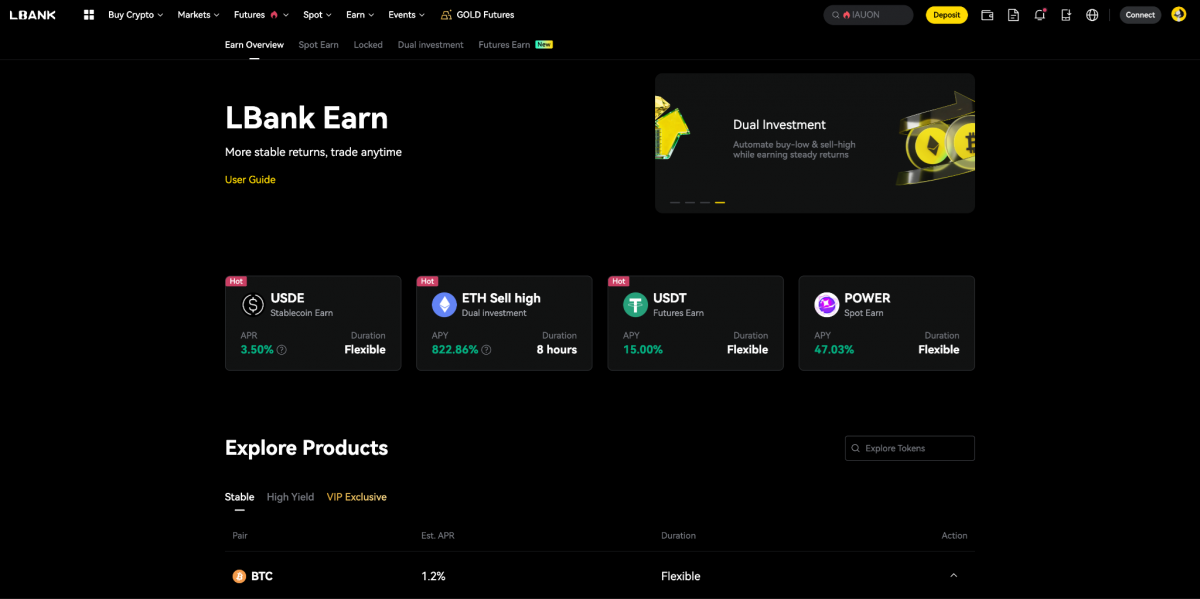The width and height of the screenshot is (1200, 599).
Task: Check notifications via the bell icon
Action: click(x=1040, y=14)
